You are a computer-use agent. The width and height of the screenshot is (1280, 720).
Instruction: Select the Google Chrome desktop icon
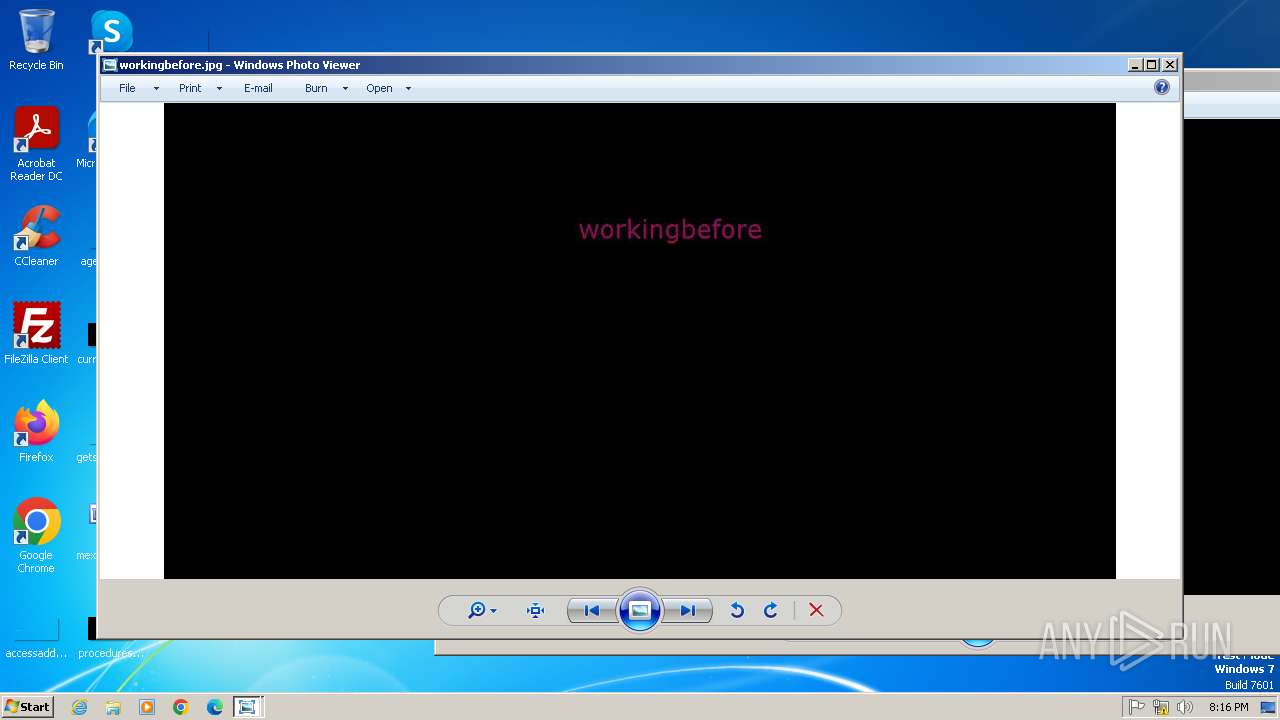point(36,536)
